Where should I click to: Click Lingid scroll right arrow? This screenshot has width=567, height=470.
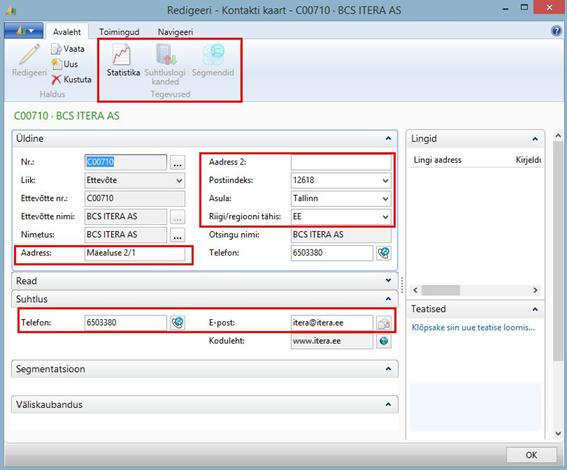[x=535, y=290]
